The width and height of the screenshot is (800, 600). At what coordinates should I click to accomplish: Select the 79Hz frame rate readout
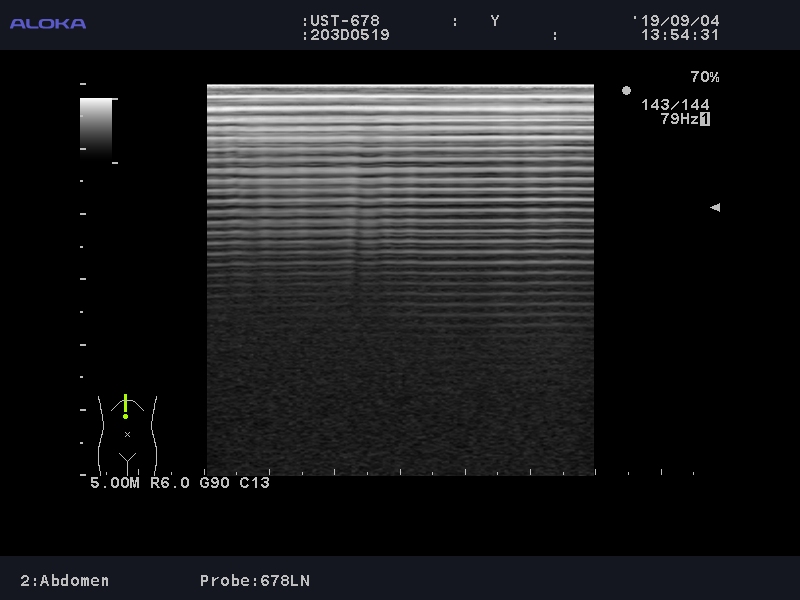tap(678, 119)
